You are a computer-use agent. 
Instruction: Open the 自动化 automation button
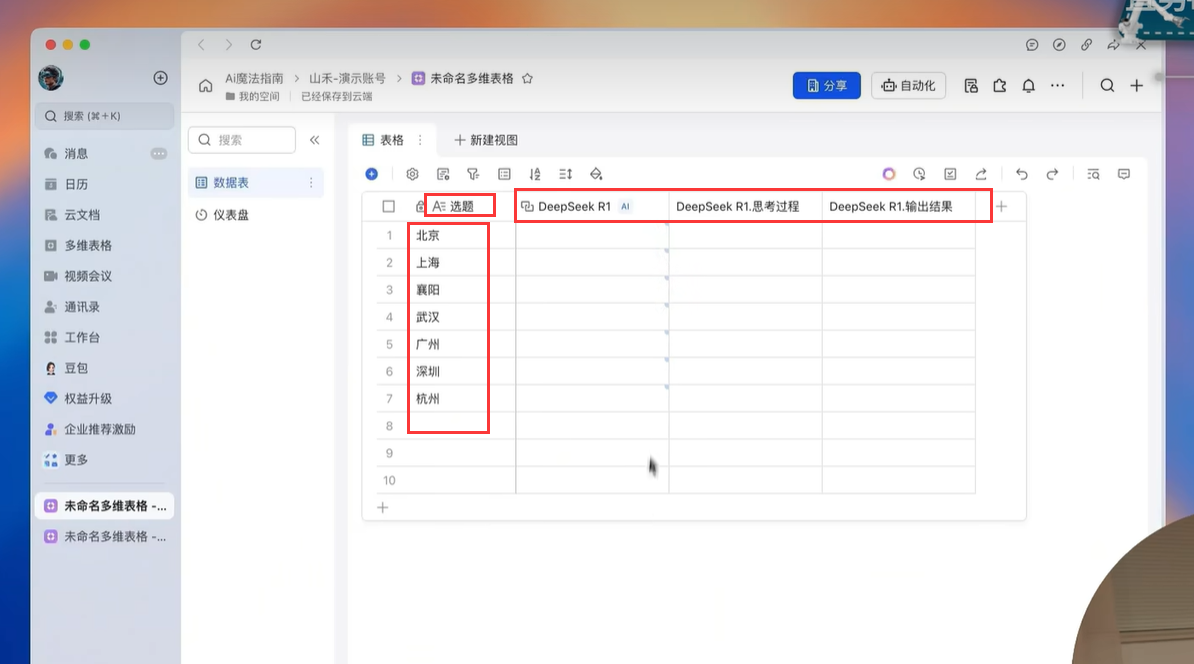[x=908, y=86]
